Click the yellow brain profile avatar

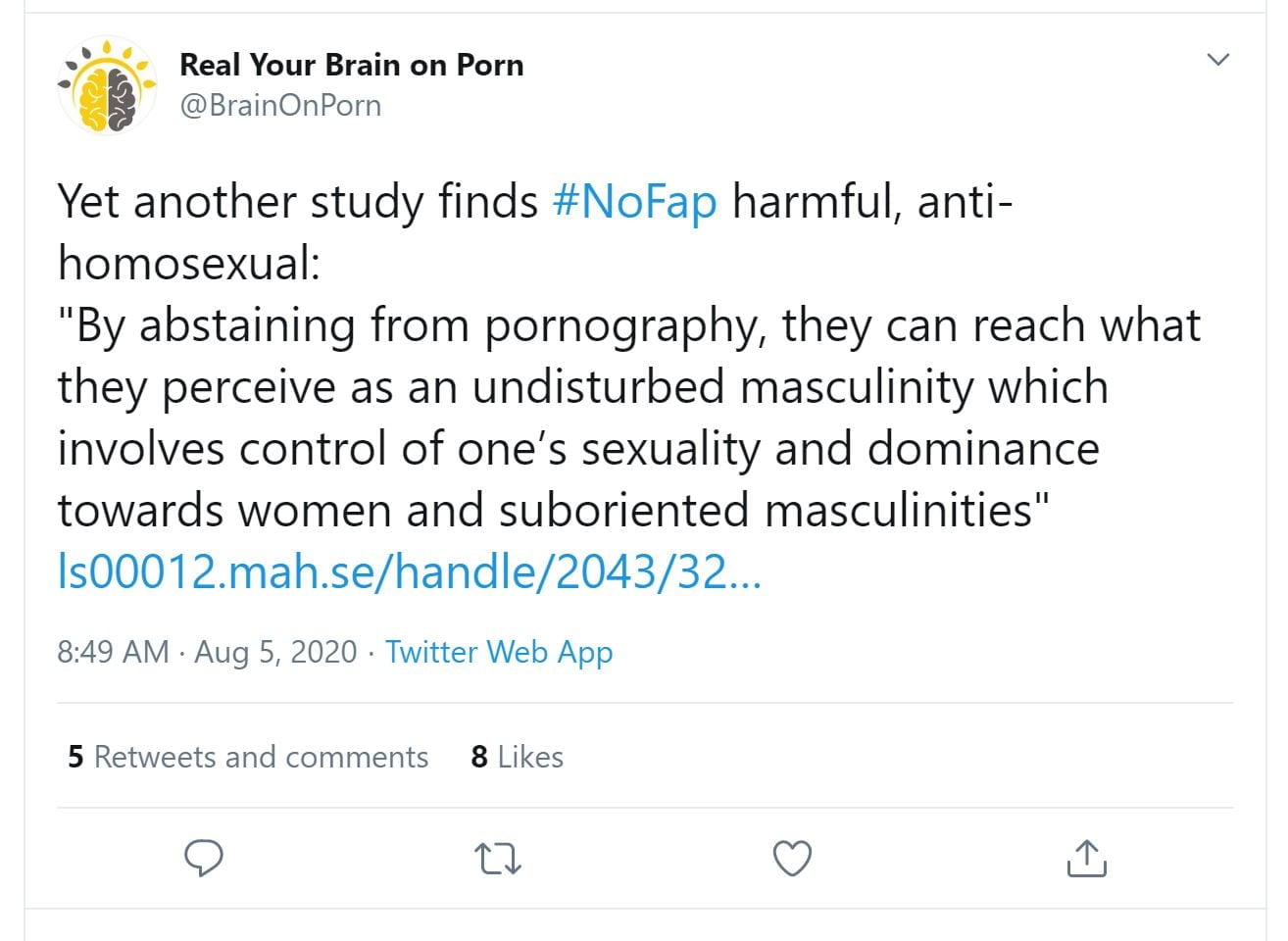coord(107,85)
